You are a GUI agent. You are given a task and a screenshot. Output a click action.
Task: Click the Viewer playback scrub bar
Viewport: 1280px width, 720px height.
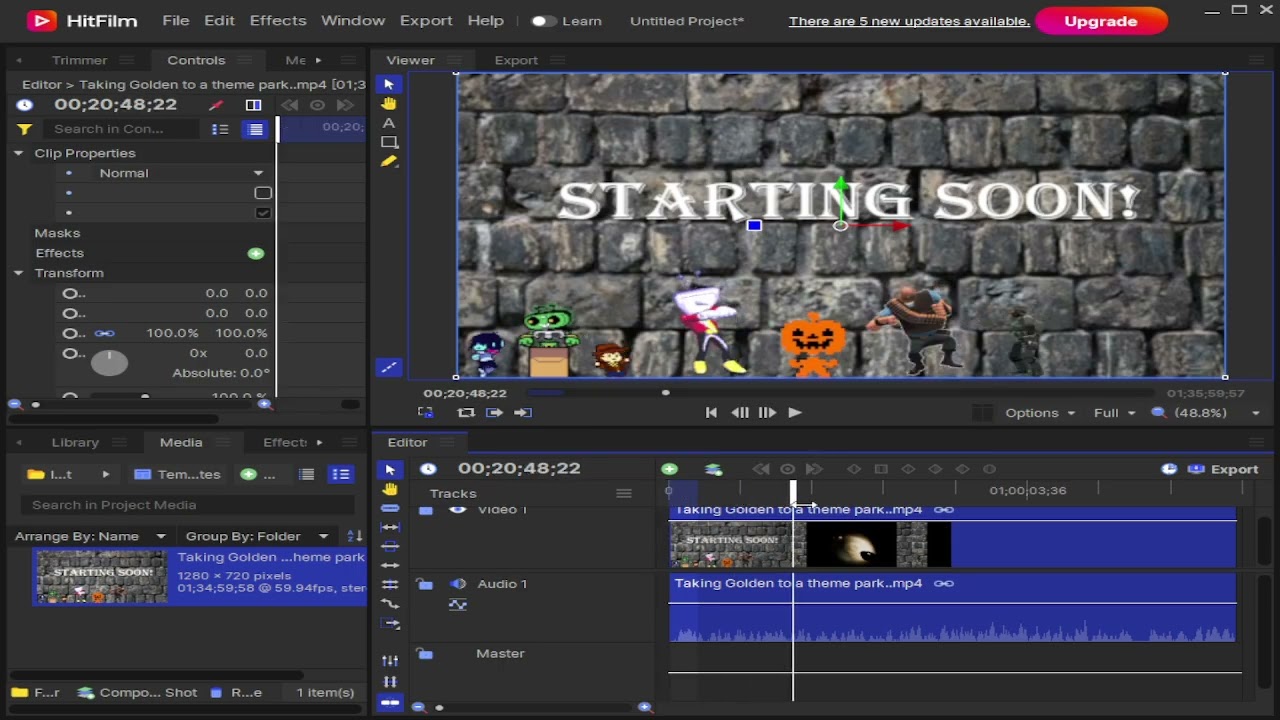click(840, 393)
